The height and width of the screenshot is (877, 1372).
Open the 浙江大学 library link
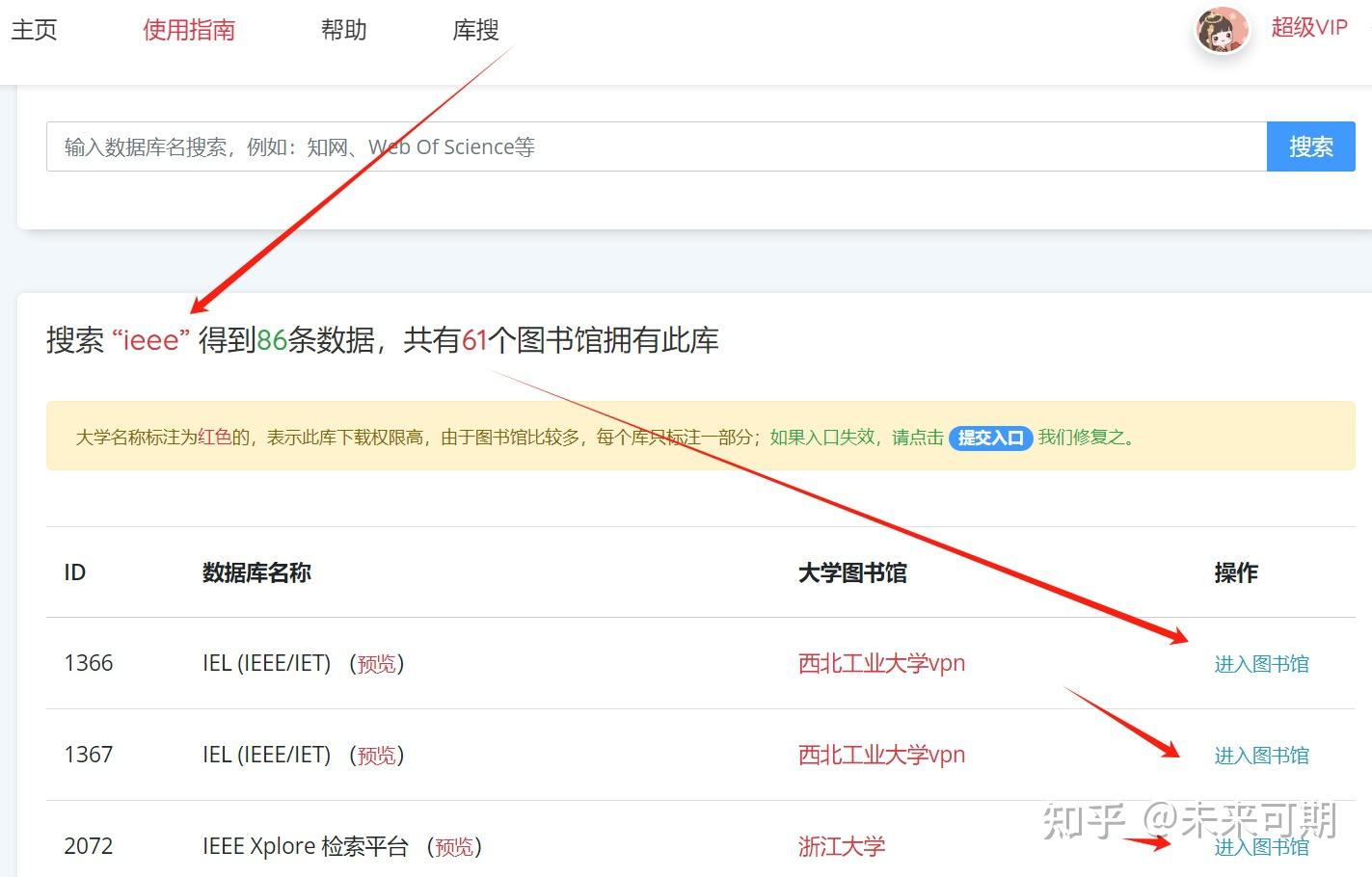841,846
